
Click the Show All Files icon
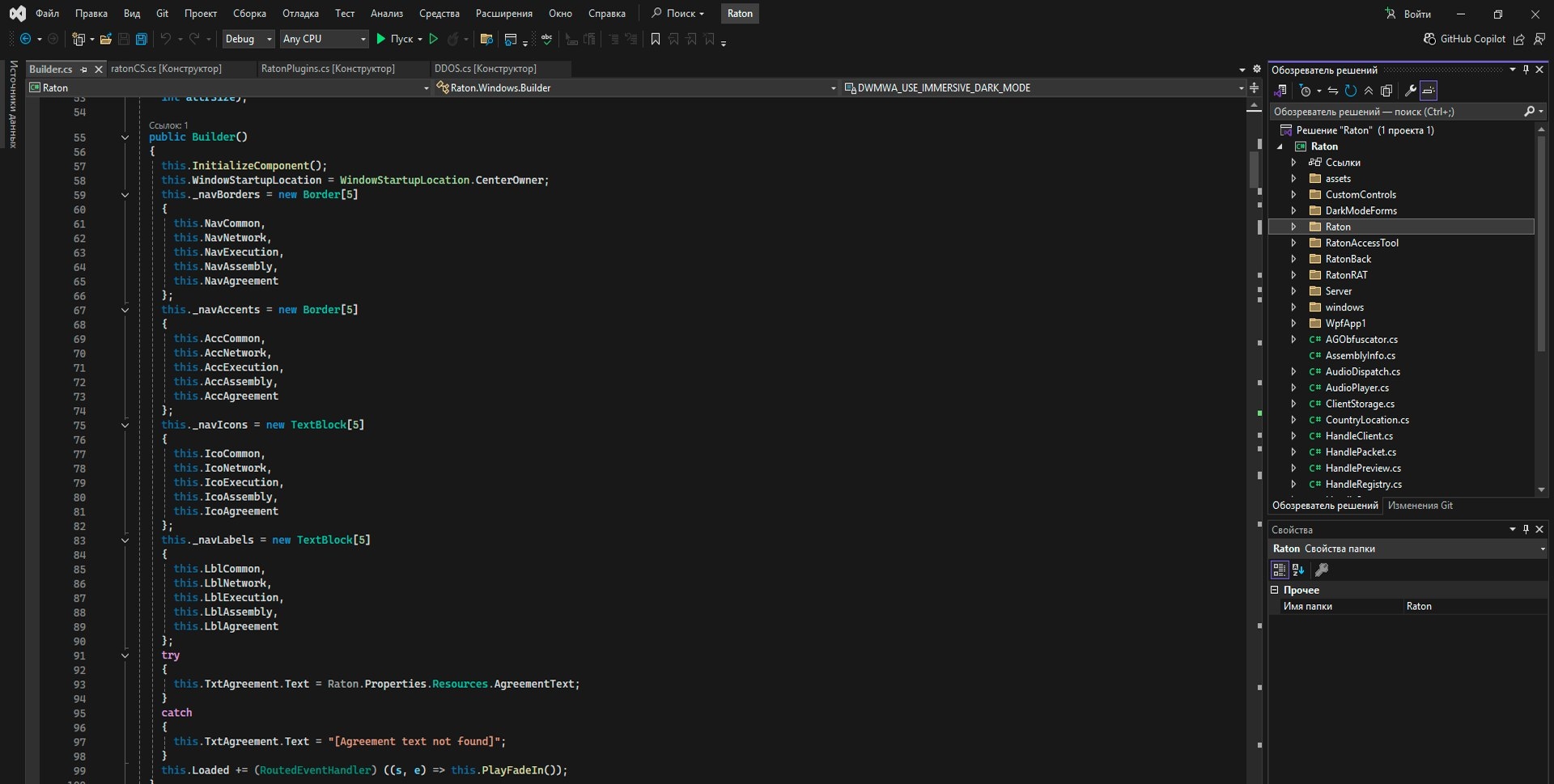tap(1386, 91)
